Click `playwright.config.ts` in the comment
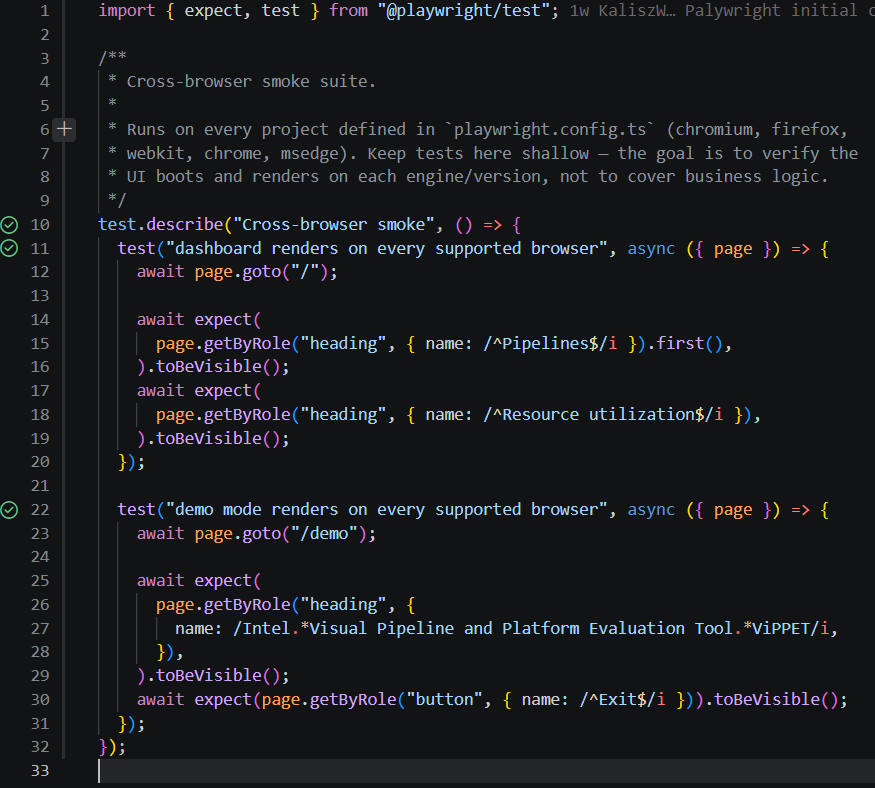The width and height of the screenshot is (875, 788). 550,129
